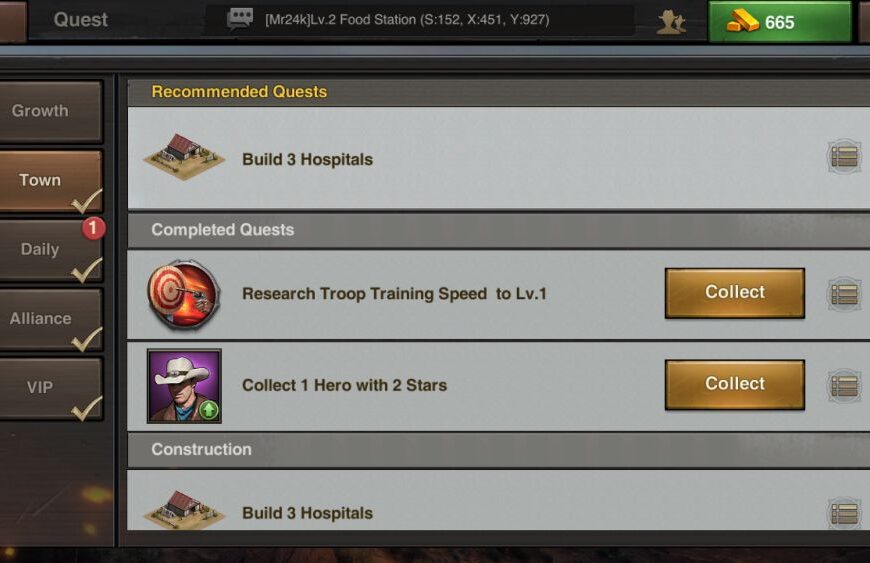Click the cowboy silhouette icon in top bar
Image resolution: width=870 pixels, height=563 pixels.
point(671,22)
